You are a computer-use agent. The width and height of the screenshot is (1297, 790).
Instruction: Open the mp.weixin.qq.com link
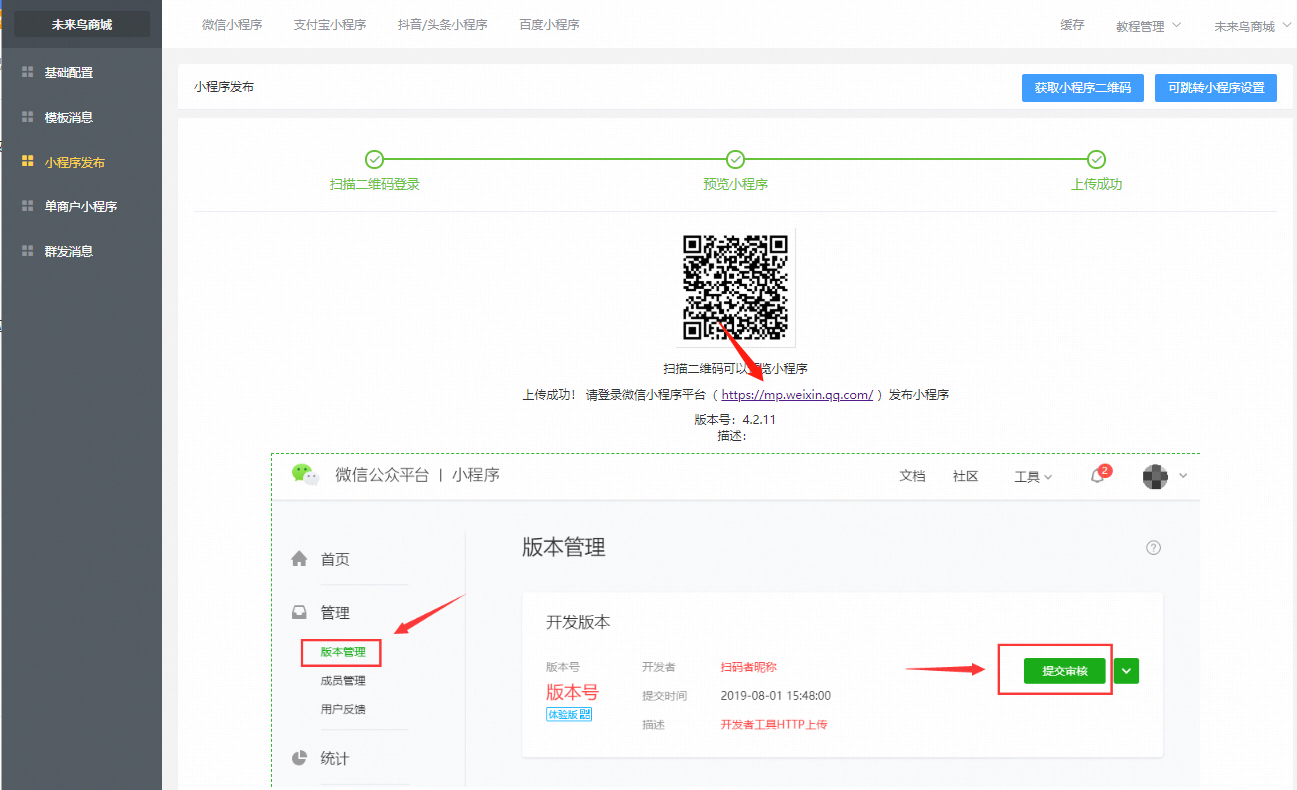coord(797,395)
